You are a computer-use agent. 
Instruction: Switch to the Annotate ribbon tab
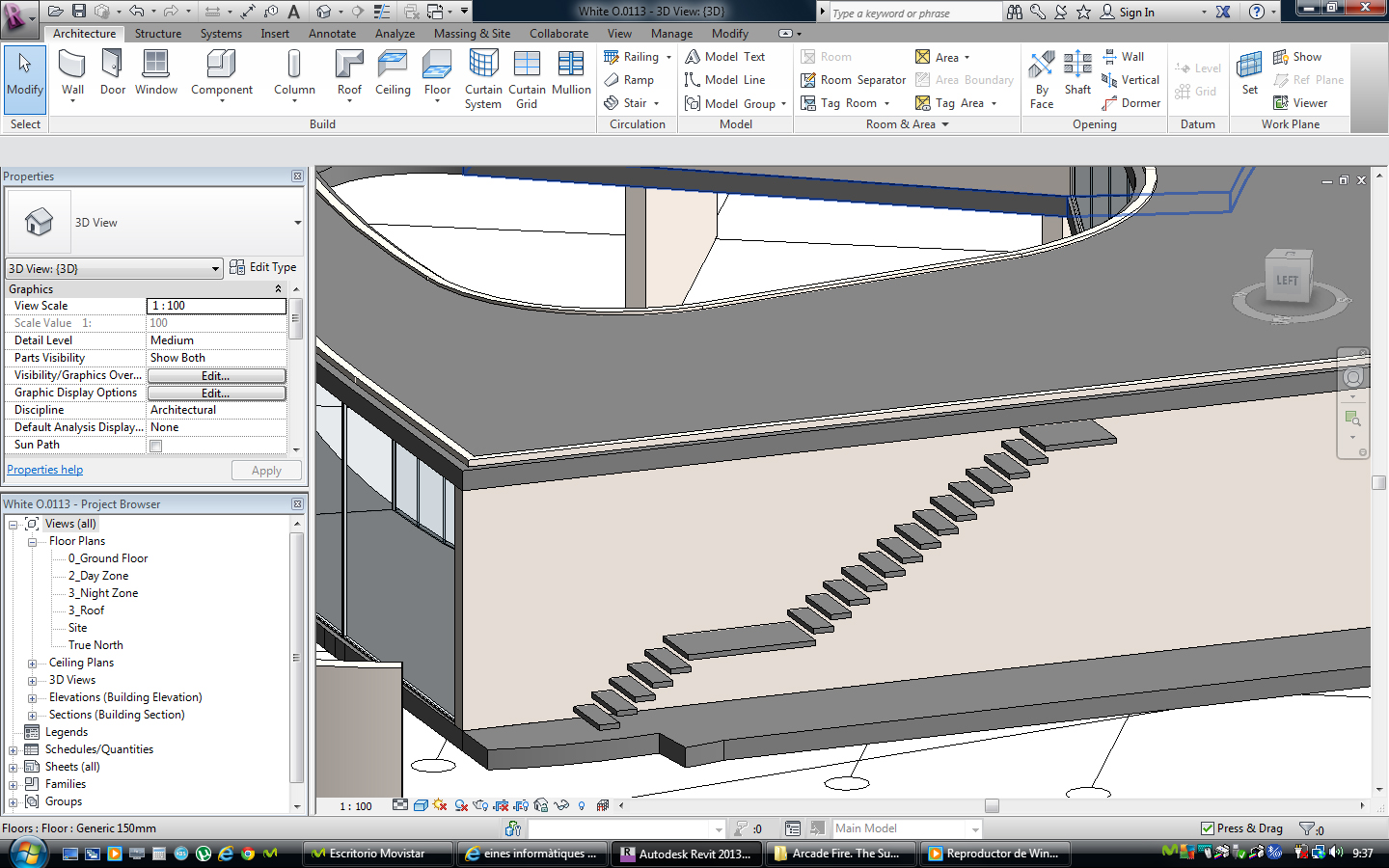click(332, 33)
